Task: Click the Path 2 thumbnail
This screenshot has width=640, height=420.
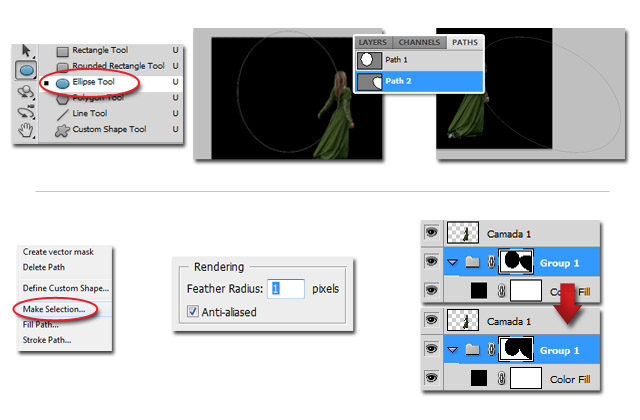Action: point(369,82)
